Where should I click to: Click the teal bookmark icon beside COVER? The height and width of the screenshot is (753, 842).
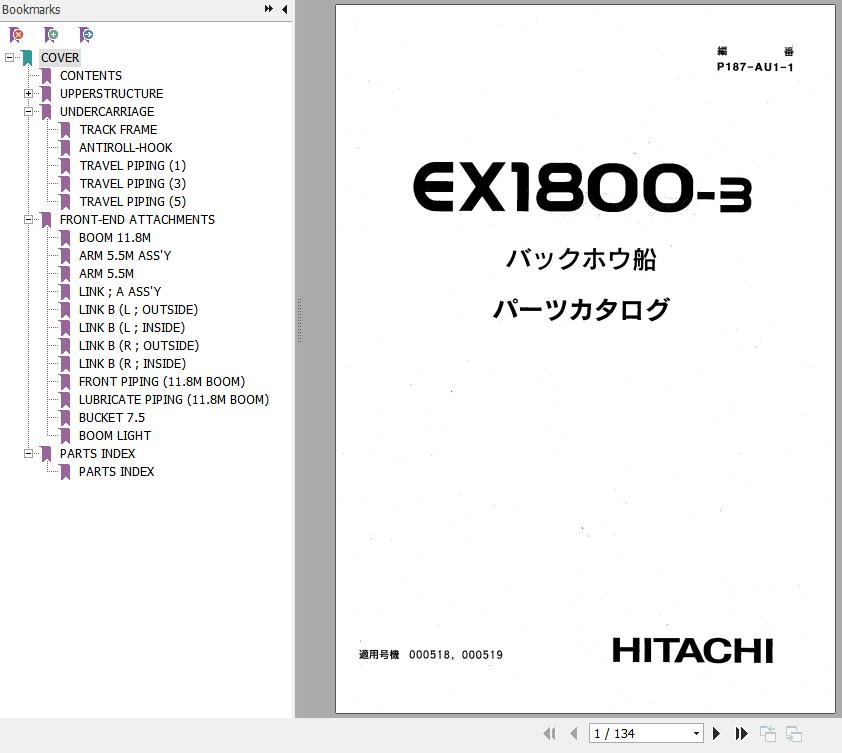pyautogui.click(x=27, y=58)
